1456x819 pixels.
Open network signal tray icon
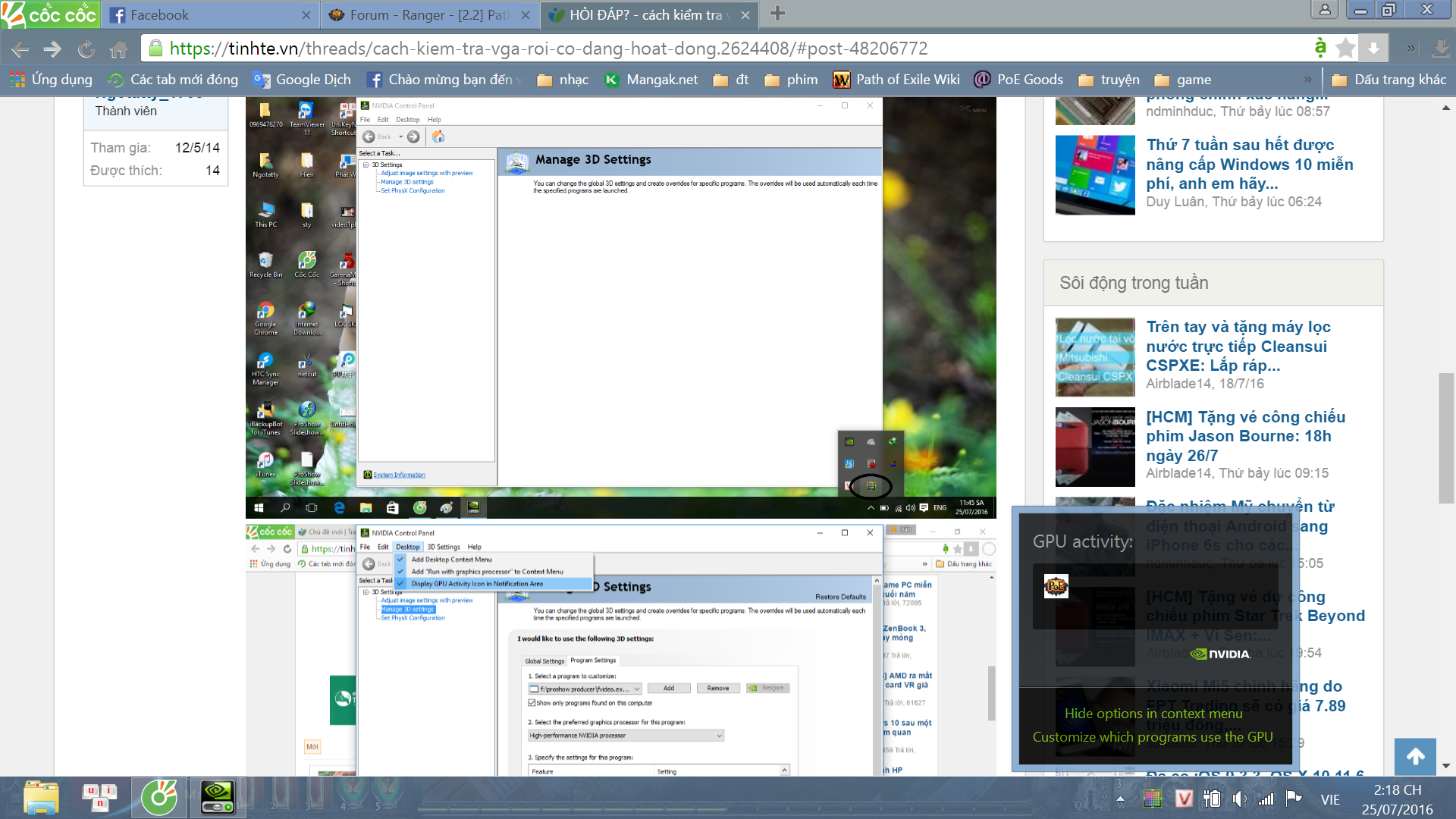pos(1266,799)
